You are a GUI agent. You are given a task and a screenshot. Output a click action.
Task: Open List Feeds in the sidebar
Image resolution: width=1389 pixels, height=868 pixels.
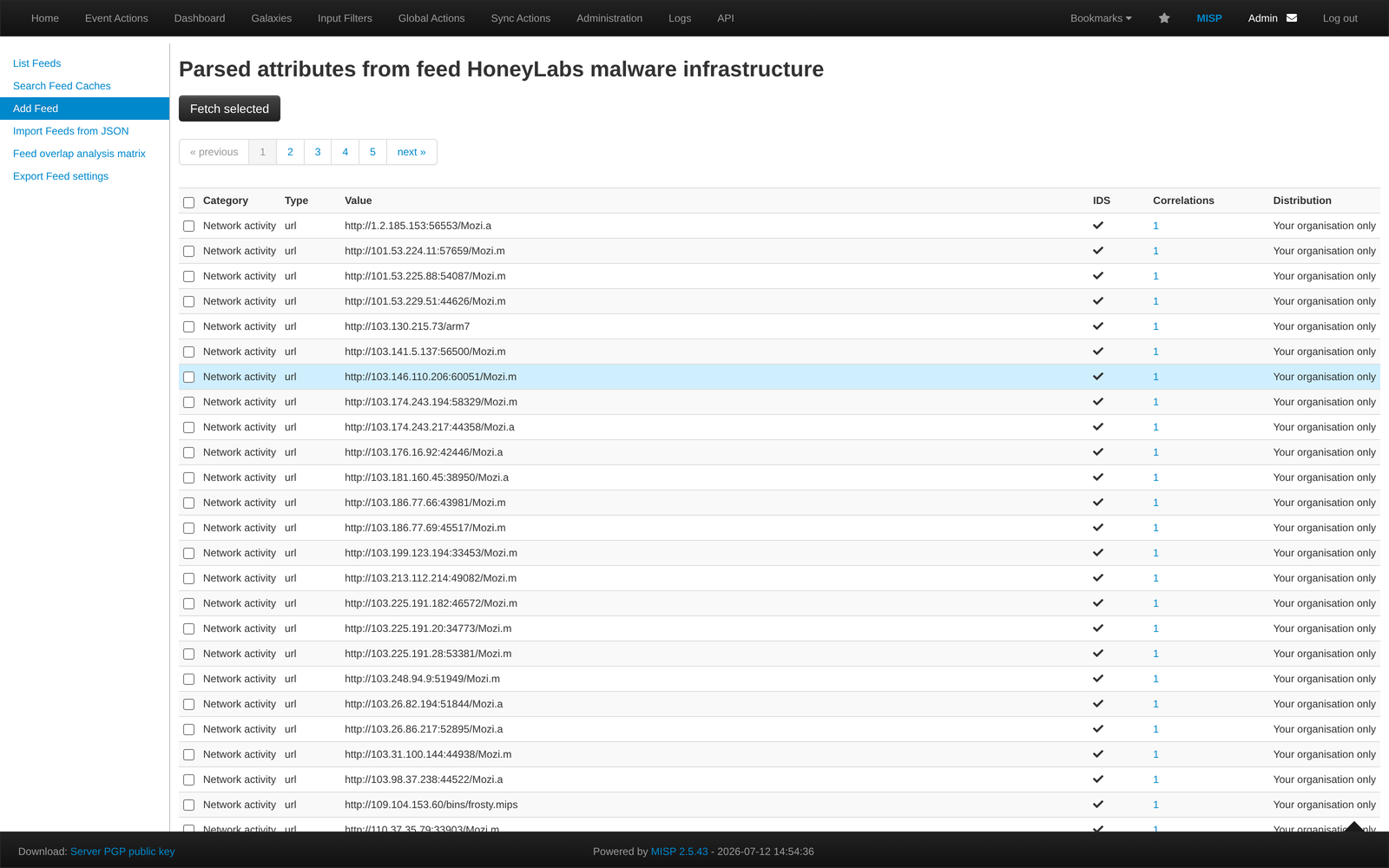tap(37, 63)
